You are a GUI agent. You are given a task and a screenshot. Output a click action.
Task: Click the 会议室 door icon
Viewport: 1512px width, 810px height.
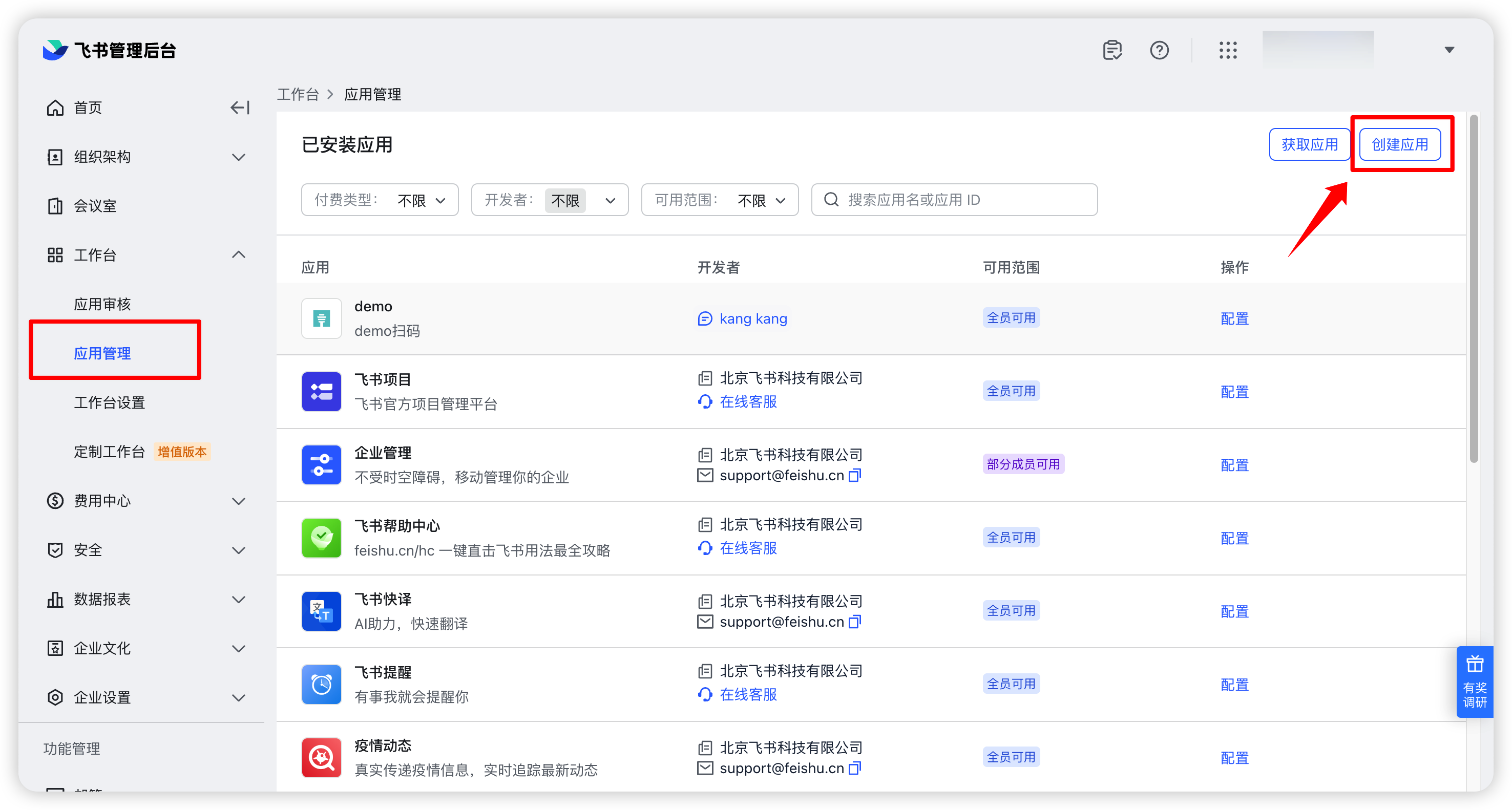(x=55, y=206)
